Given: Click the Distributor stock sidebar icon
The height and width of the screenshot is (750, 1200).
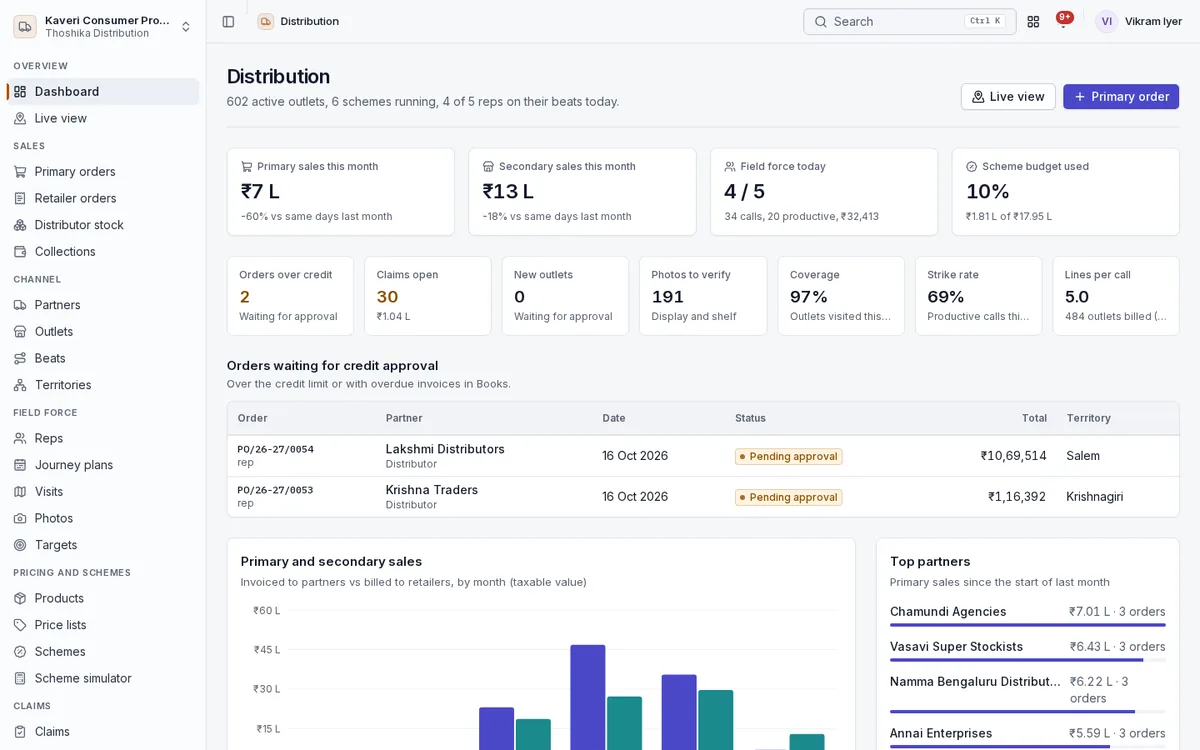Looking at the screenshot, I should click(x=20, y=225).
